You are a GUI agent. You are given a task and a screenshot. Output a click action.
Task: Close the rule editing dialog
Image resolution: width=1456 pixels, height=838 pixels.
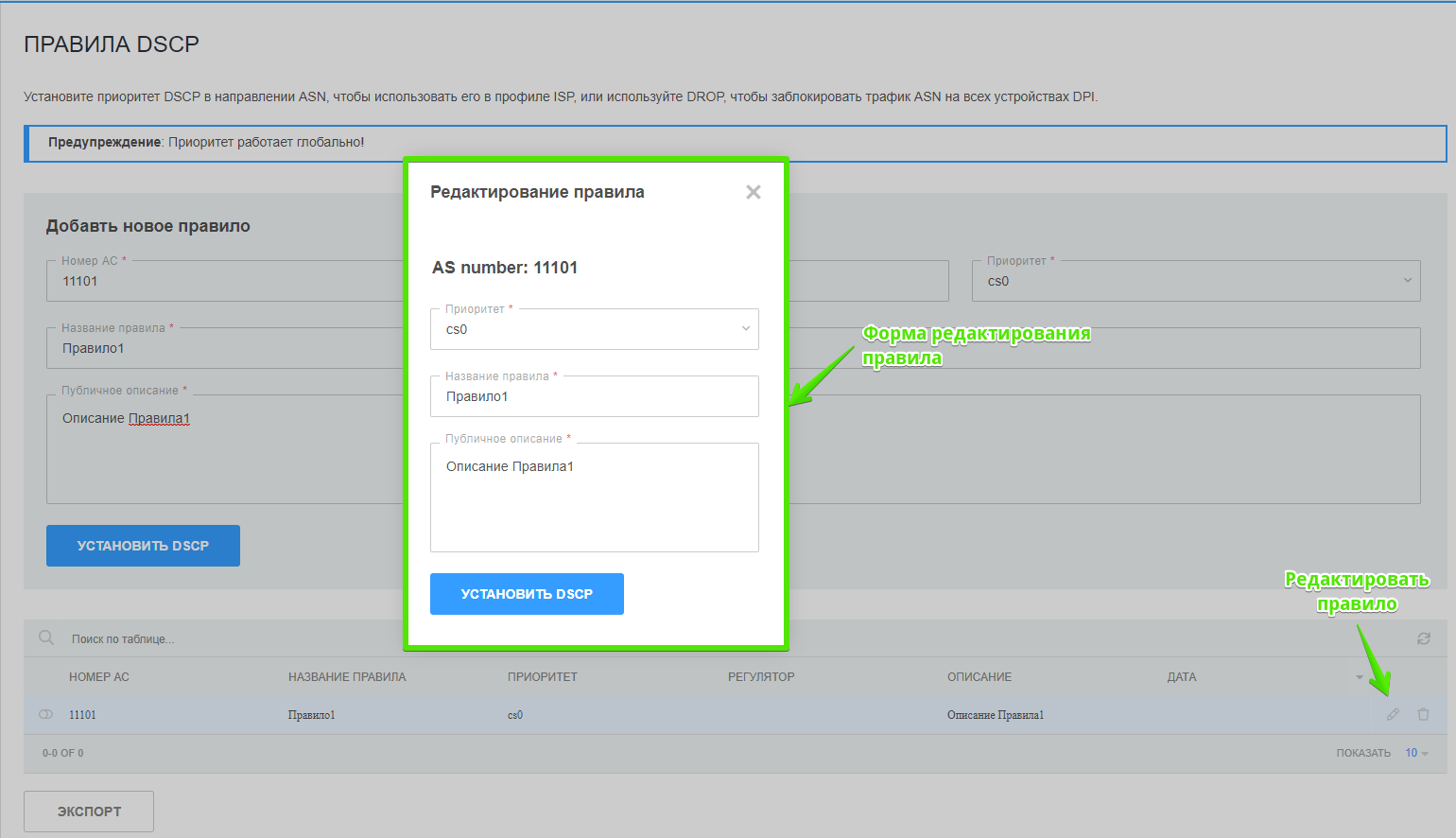pos(753,192)
